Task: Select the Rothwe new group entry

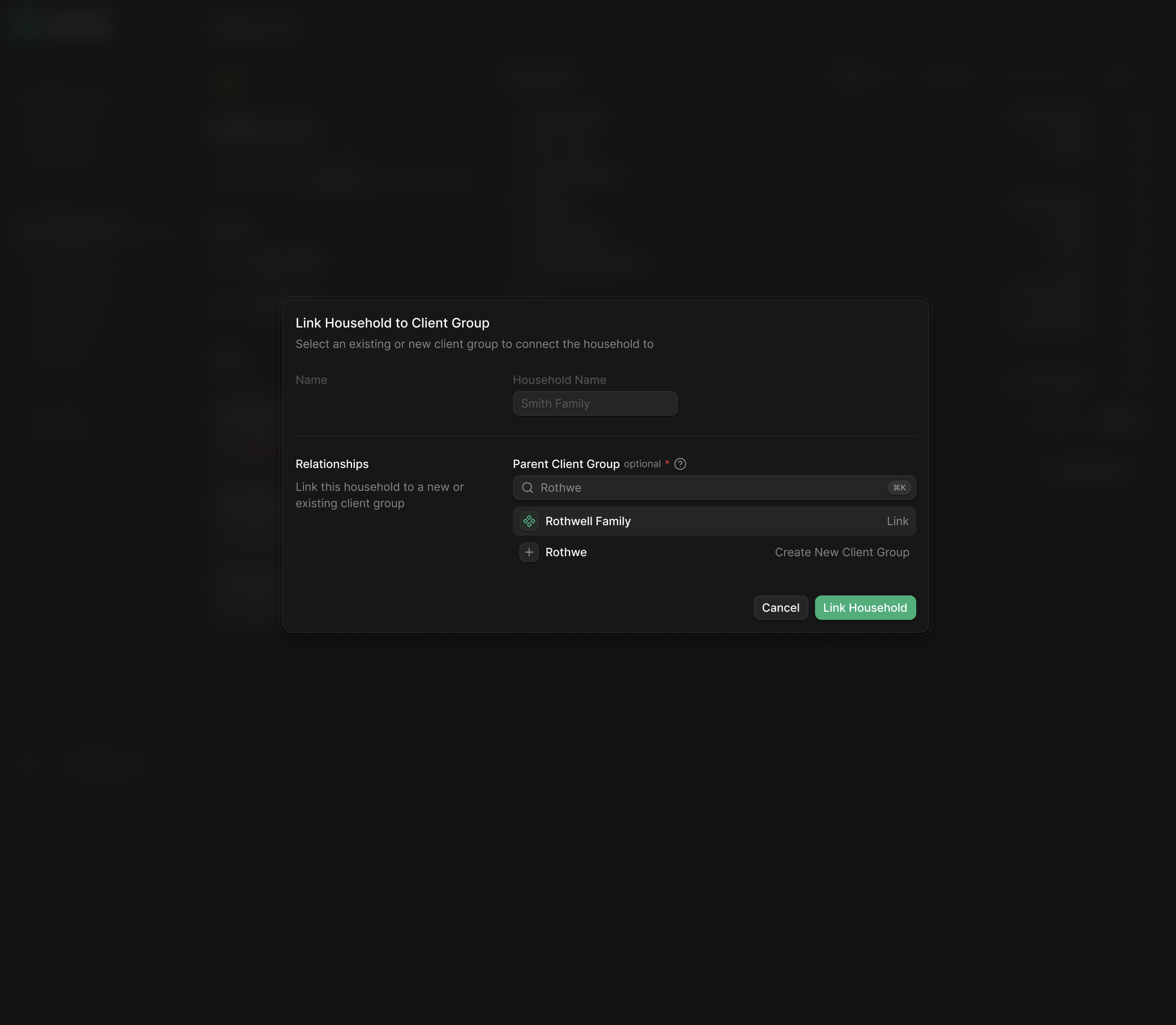Action: coord(714,552)
